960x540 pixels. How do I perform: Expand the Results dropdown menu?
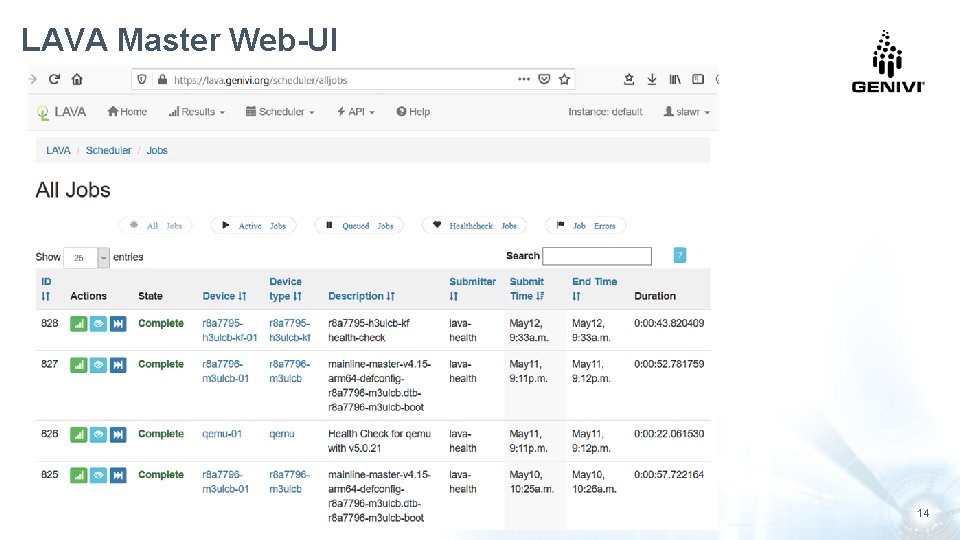pyautogui.click(x=197, y=112)
